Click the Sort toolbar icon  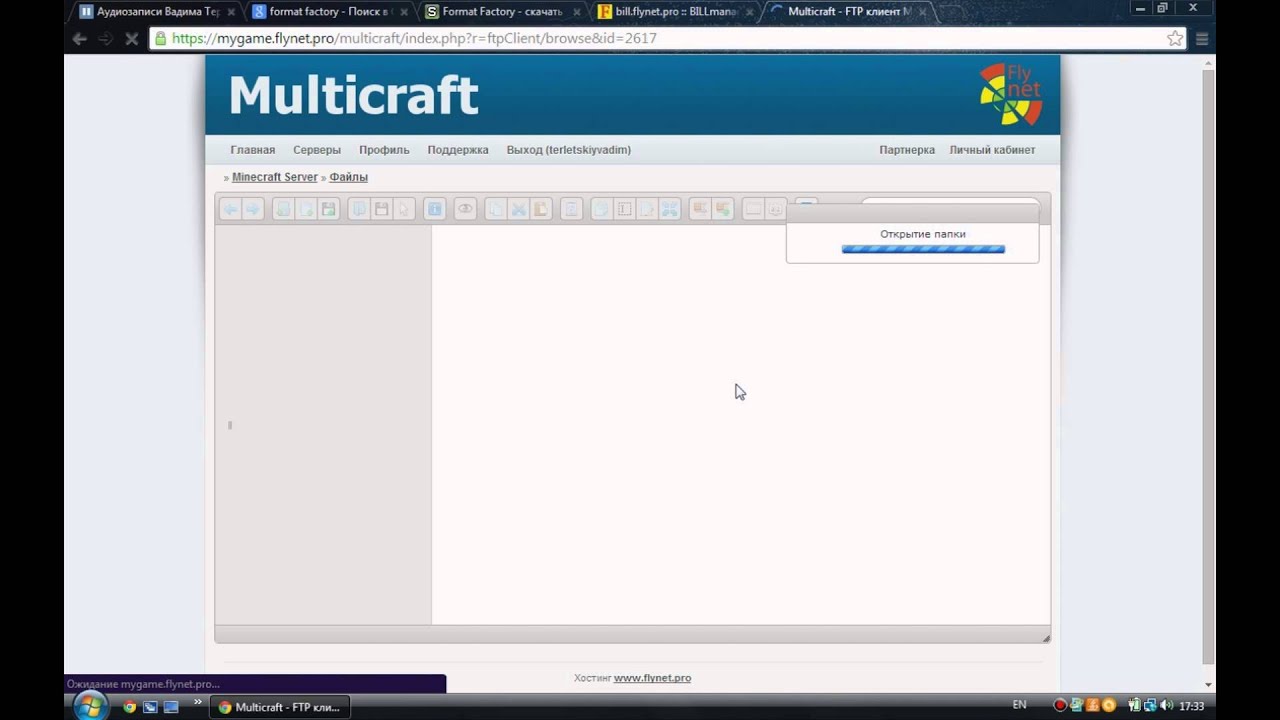776,209
